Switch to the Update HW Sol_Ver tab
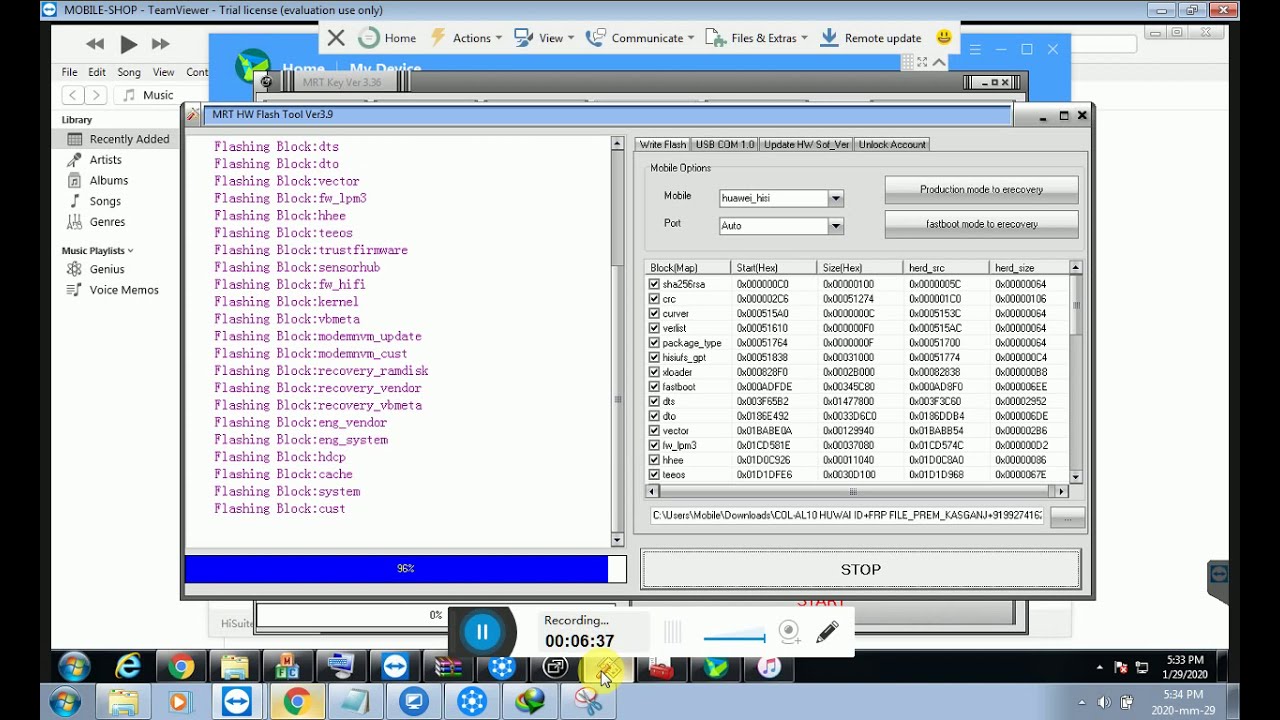Screen dimensions: 1280x720 click(806, 144)
